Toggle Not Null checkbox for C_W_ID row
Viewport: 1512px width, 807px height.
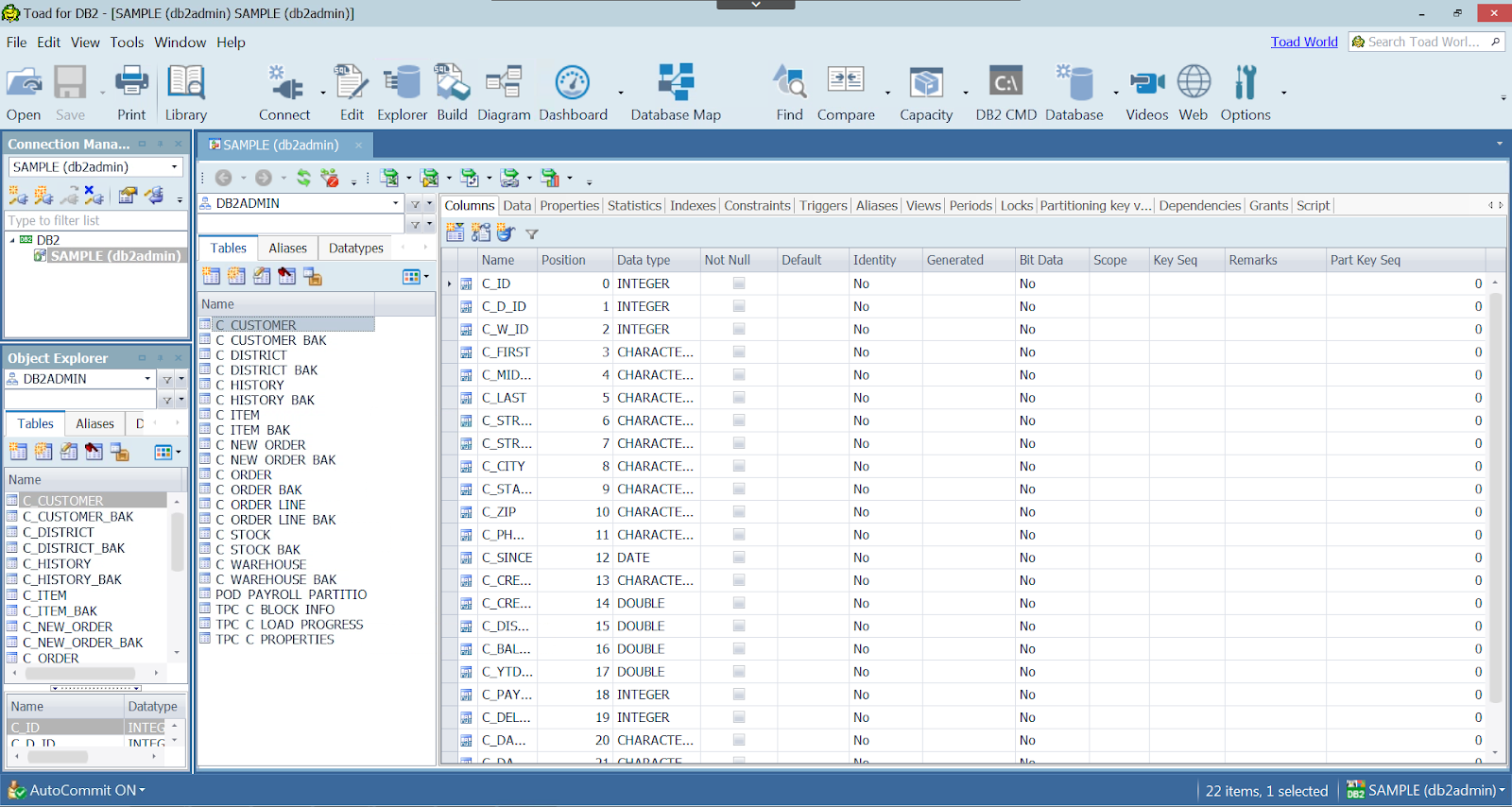739,329
